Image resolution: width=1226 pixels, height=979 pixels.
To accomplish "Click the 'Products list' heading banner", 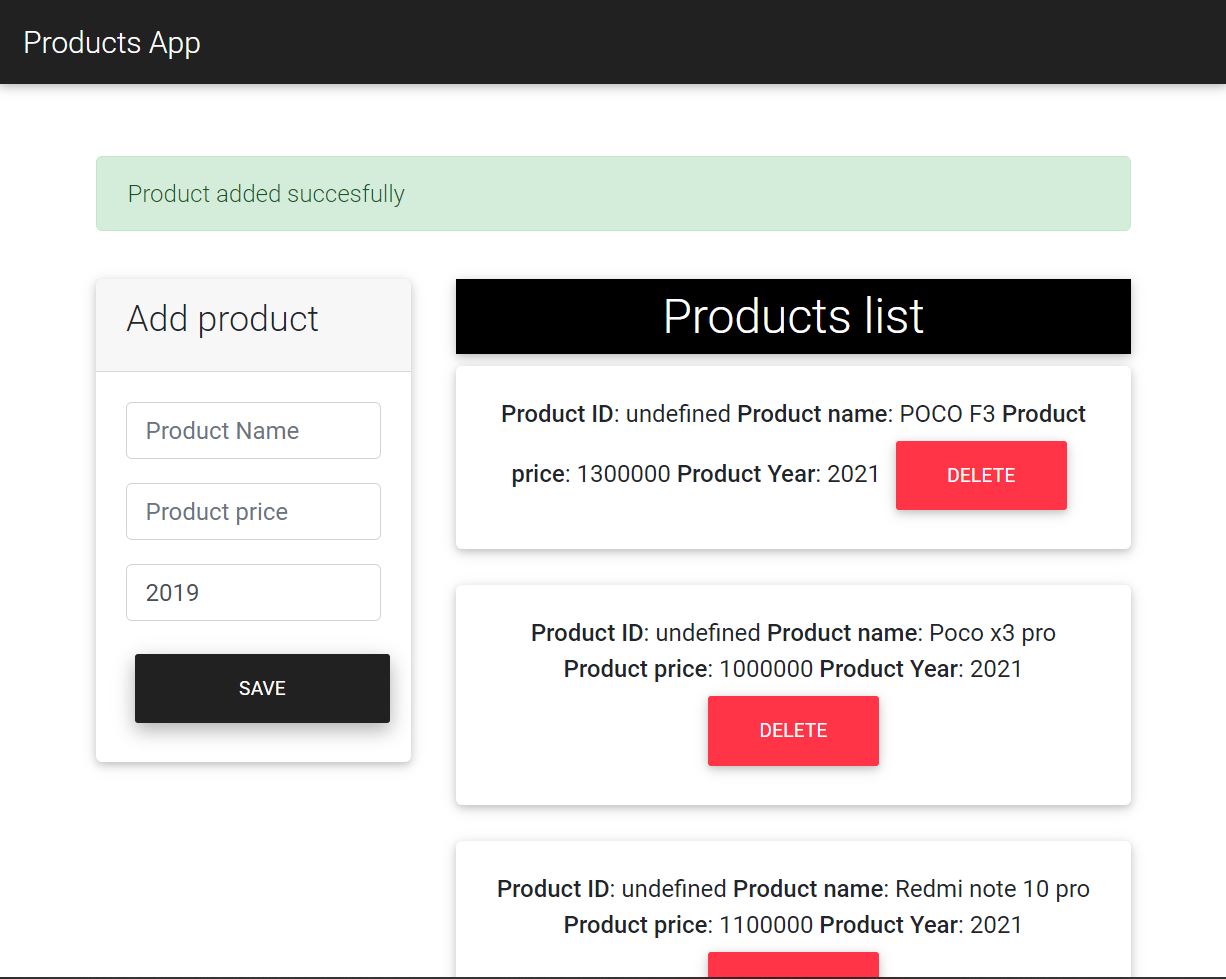I will (792, 316).
